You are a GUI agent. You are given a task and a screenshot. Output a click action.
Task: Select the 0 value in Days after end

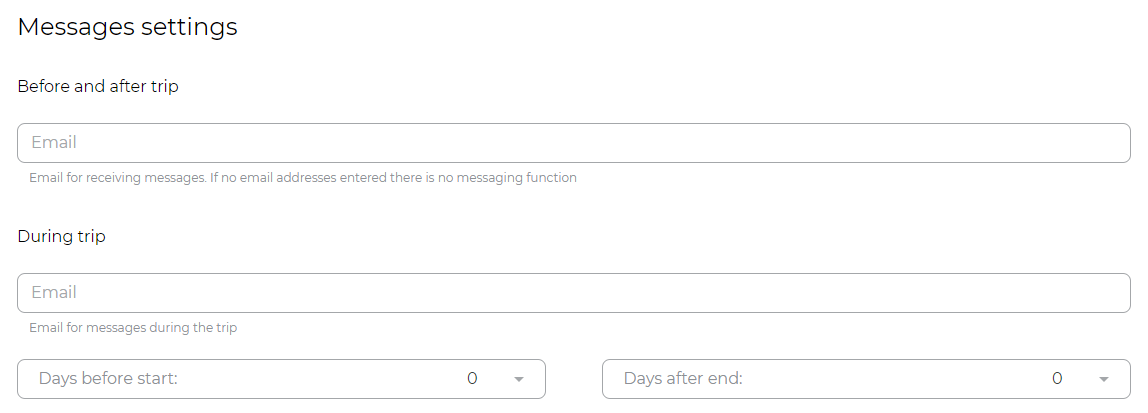1057,379
